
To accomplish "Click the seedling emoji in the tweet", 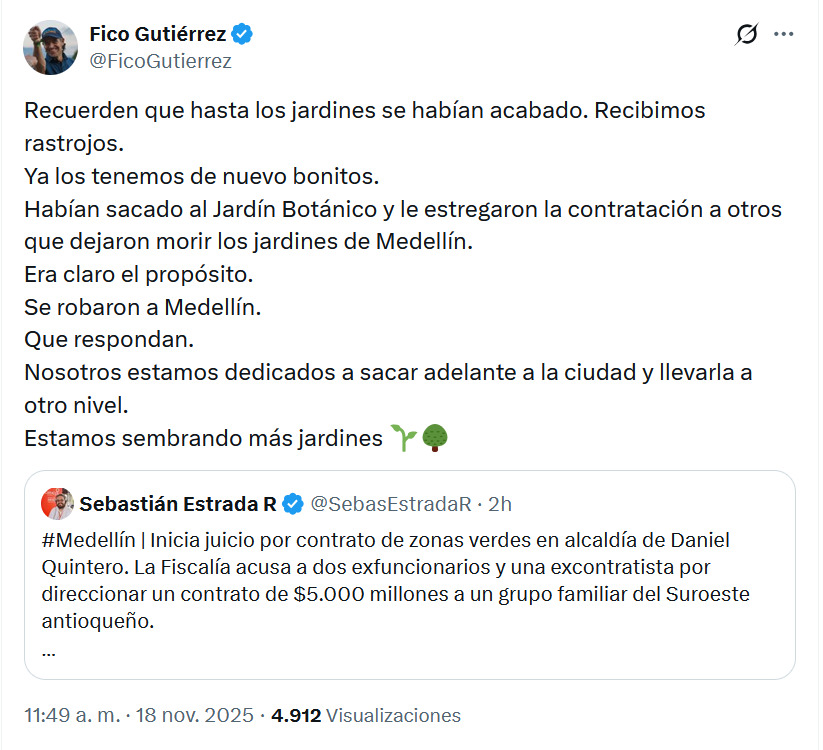I will (x=403, y=438).
